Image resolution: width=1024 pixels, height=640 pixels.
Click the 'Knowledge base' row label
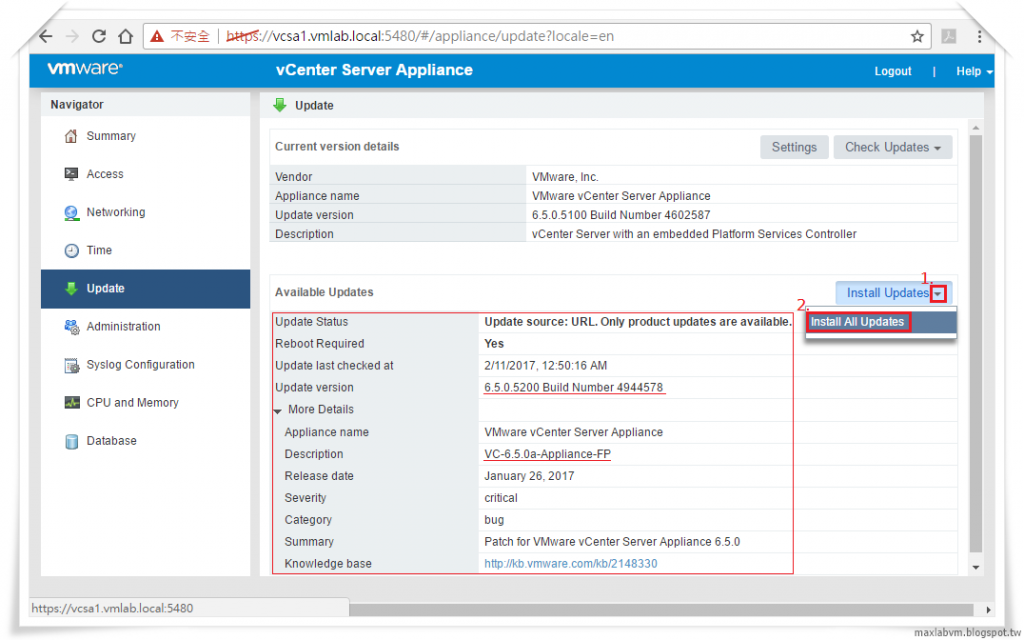pos(328,564)
